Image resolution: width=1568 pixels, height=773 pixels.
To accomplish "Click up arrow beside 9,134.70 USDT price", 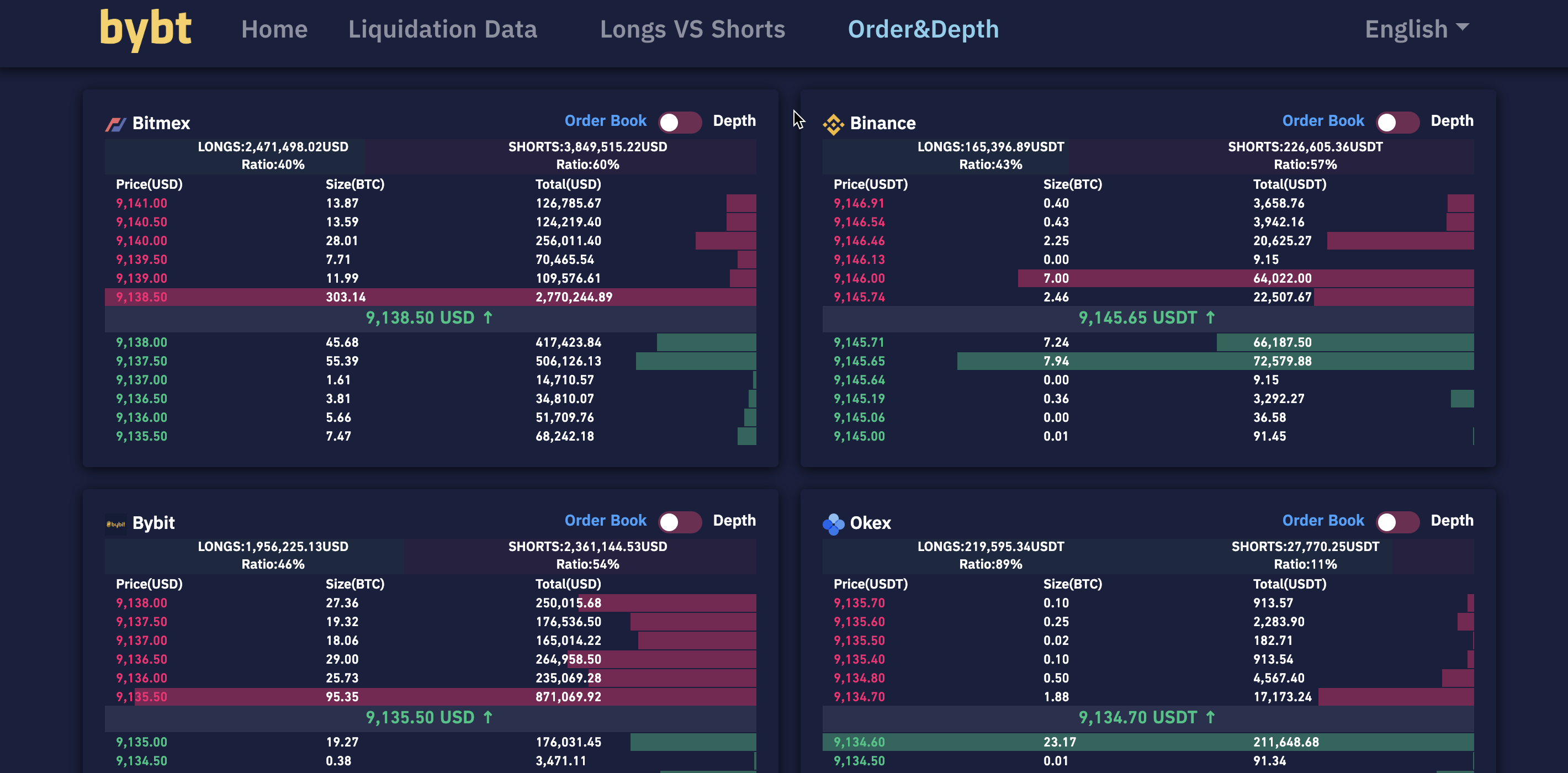I will [1210, 717].
